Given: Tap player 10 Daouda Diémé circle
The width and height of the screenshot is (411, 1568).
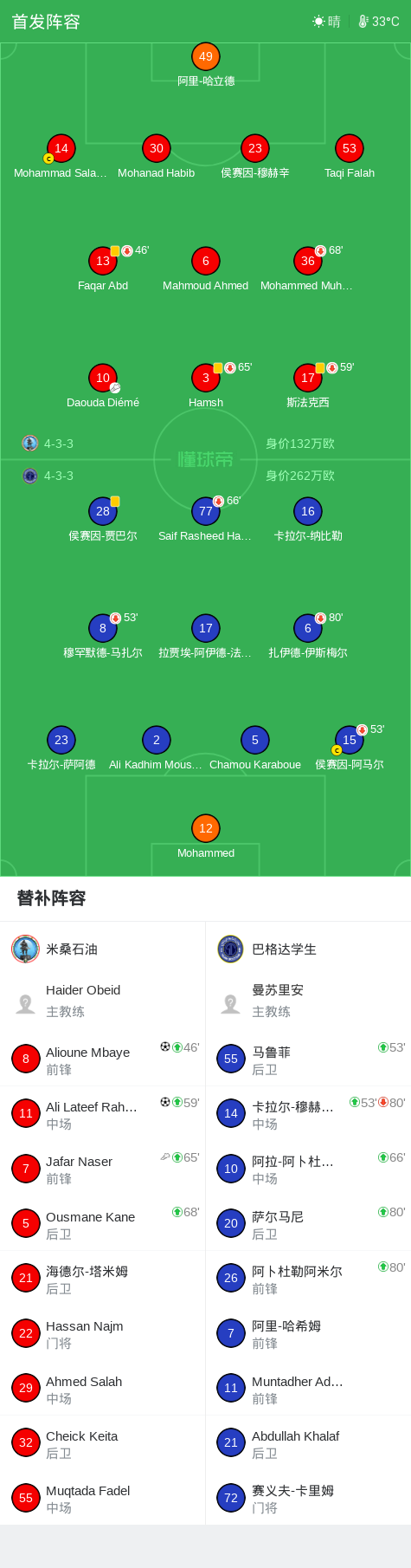Looking at the screenshot, I should [x=103, y=378].
